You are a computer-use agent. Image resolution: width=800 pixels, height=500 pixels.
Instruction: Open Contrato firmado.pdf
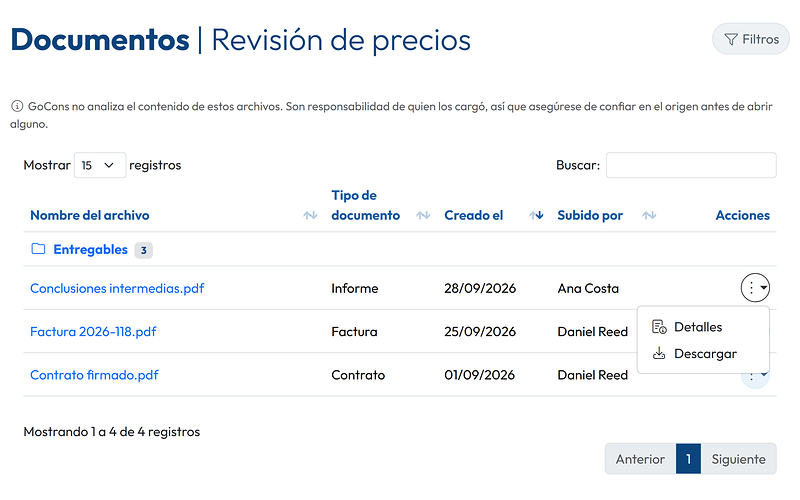(x=94, y=375)
